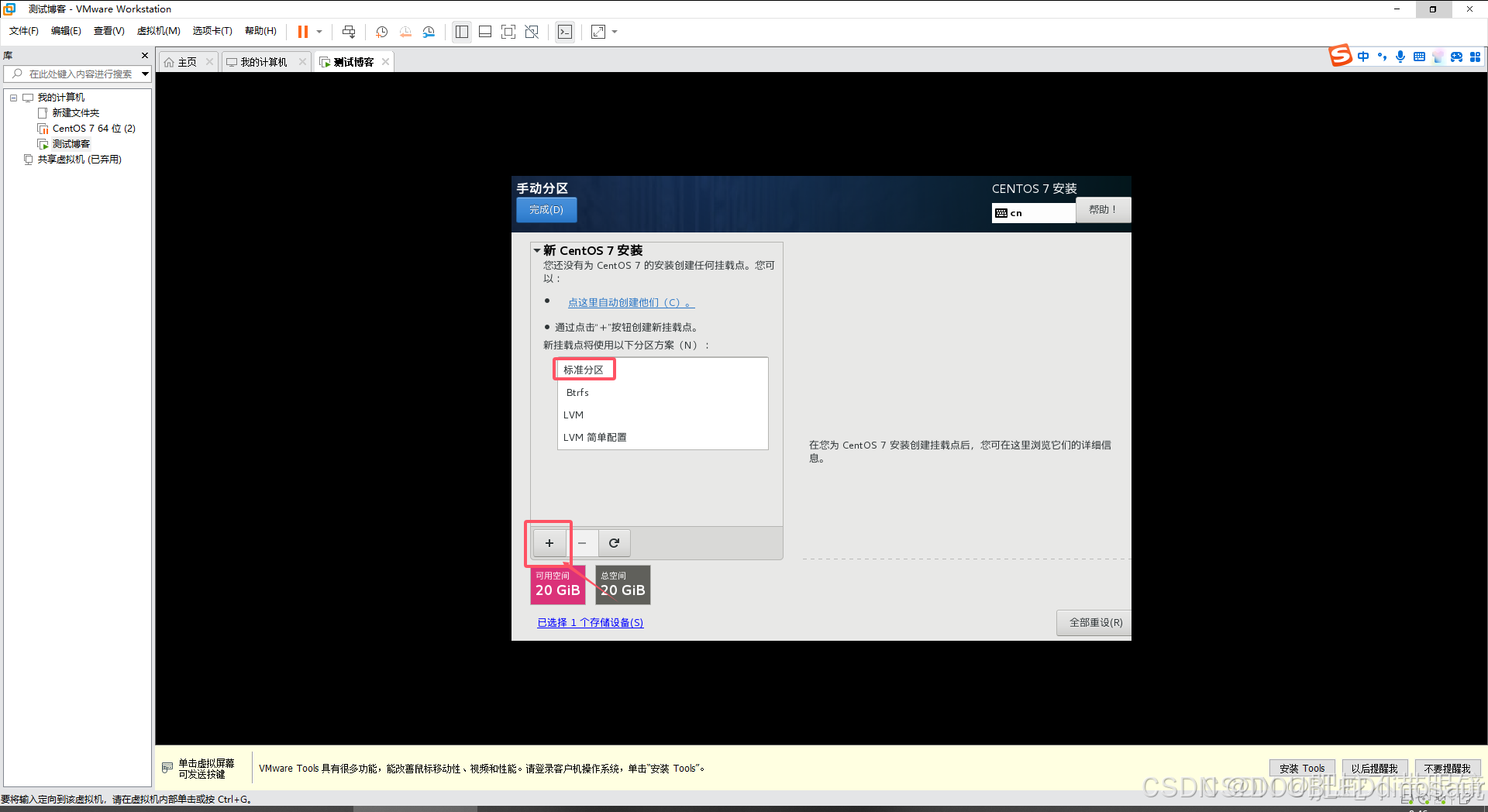This screenshot has width=1488, height=812.
Task: Click the Sogou voice input microphone icon
Action: click(x=1400, y=57)
